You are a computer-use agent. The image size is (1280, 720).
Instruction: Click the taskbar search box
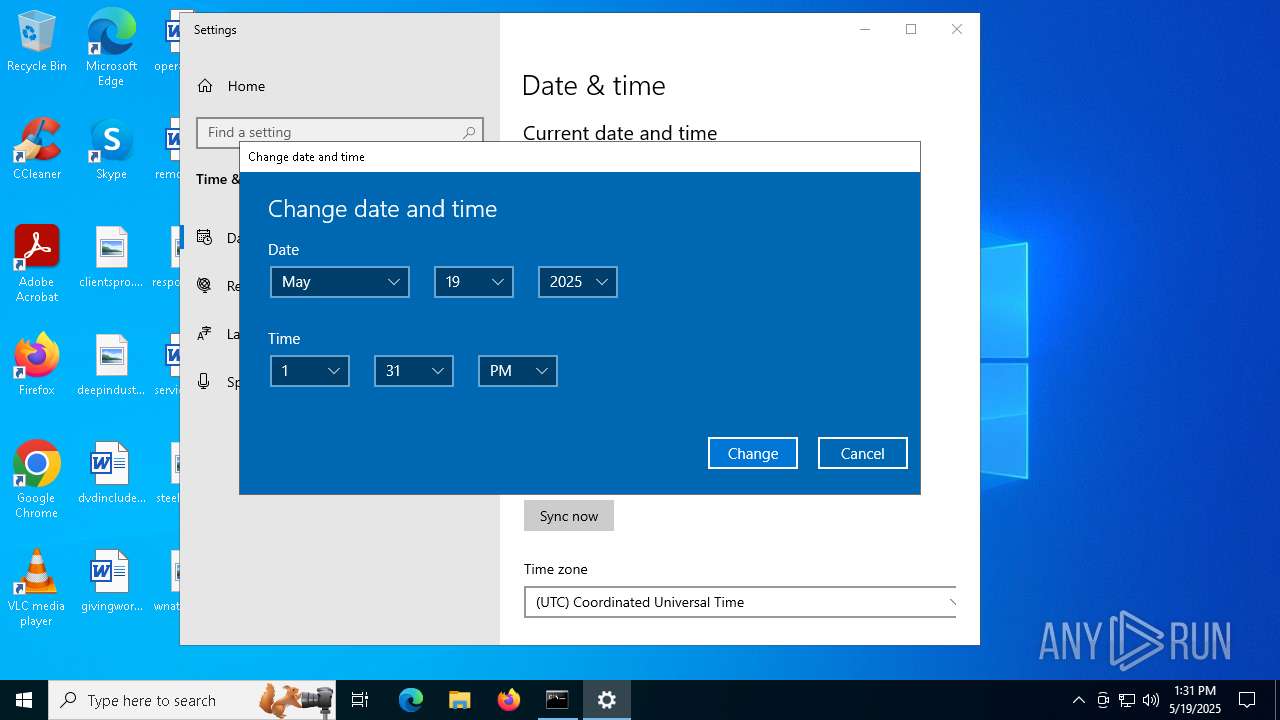tap(194, 700)
